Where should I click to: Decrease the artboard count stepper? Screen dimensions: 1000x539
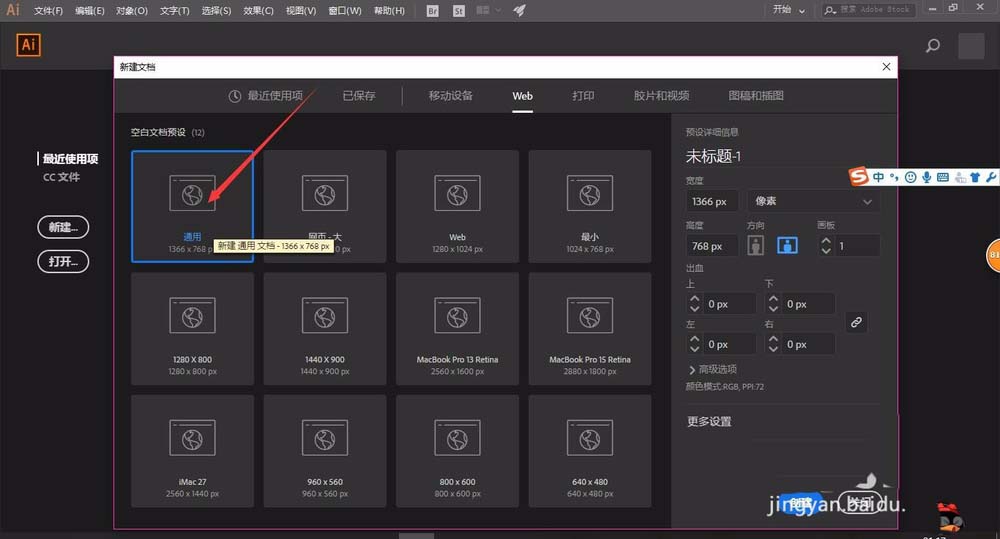point(826,250)
